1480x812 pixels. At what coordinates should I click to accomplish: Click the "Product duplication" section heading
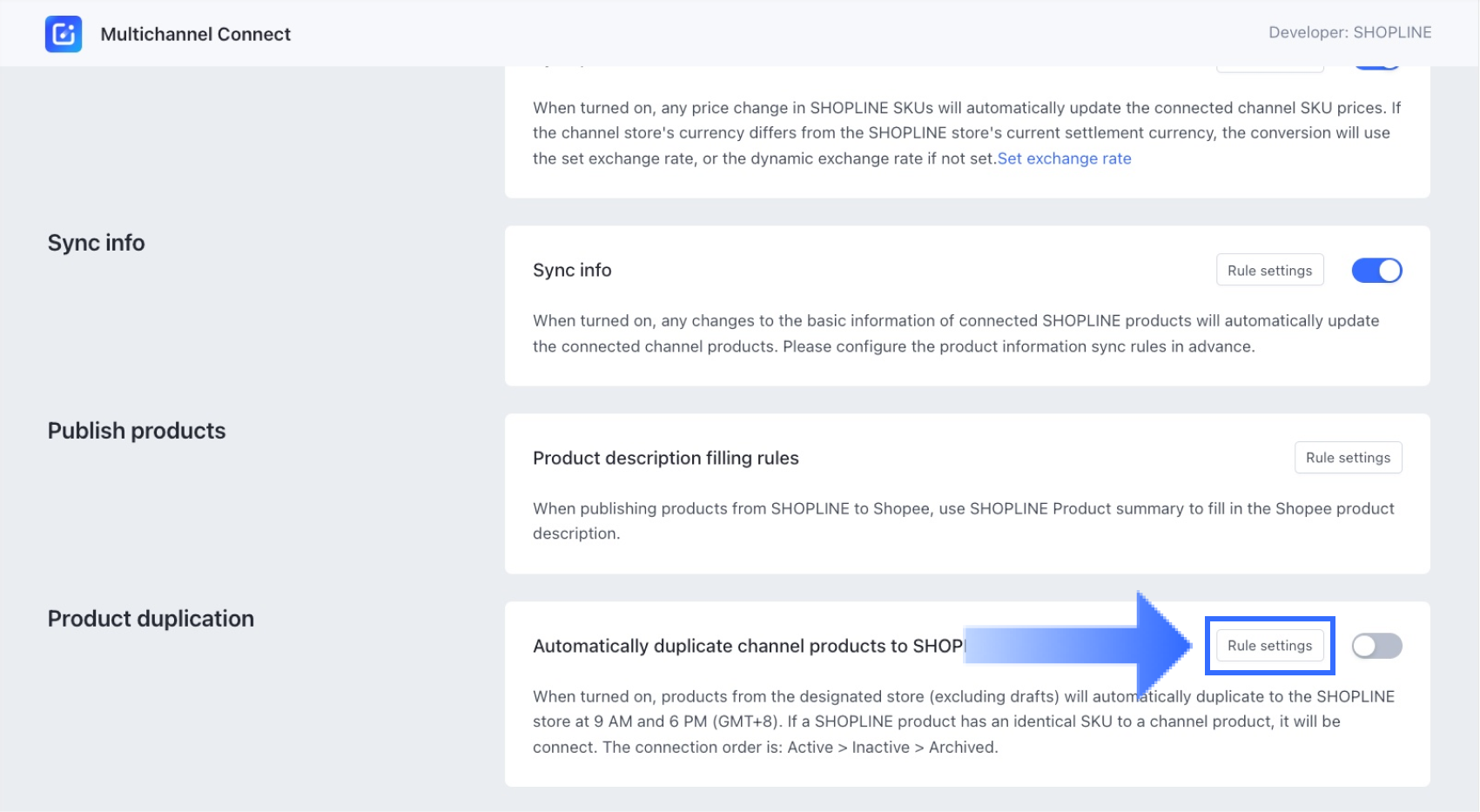151,619
